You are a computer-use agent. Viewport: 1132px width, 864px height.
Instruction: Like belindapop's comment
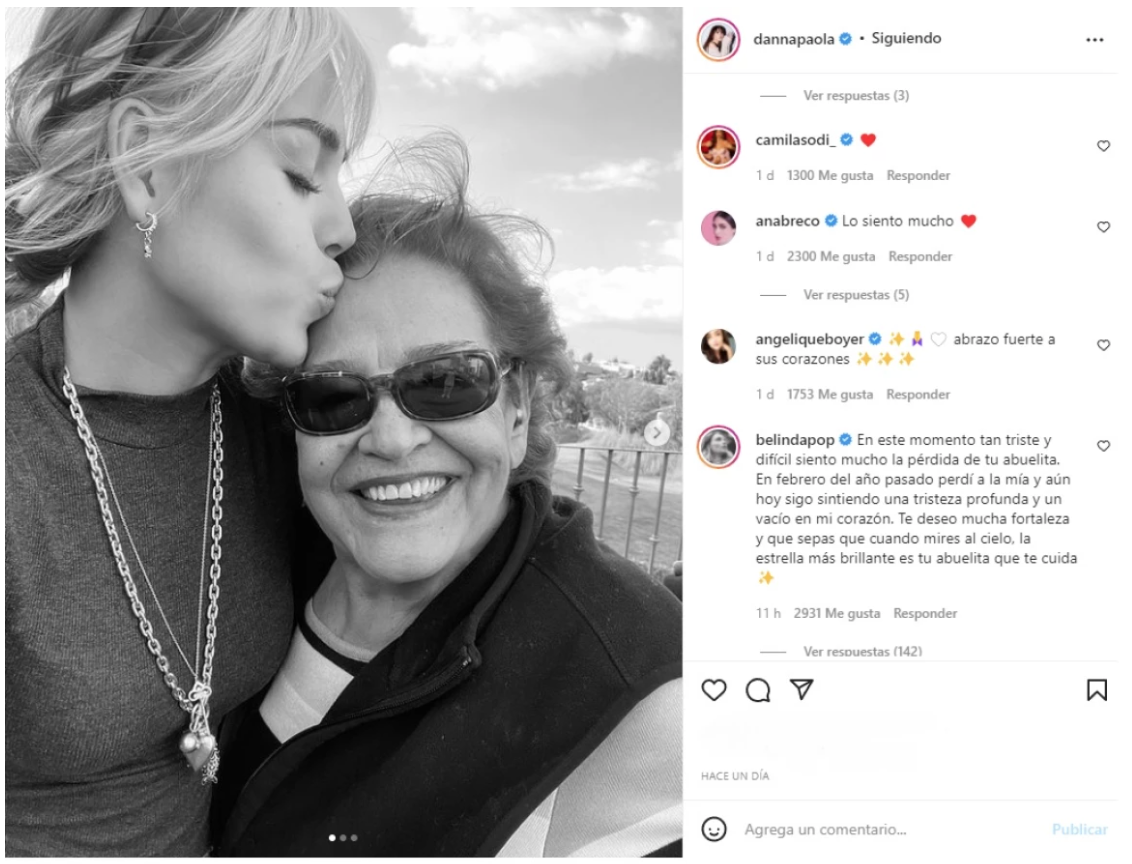(1104, 446)
